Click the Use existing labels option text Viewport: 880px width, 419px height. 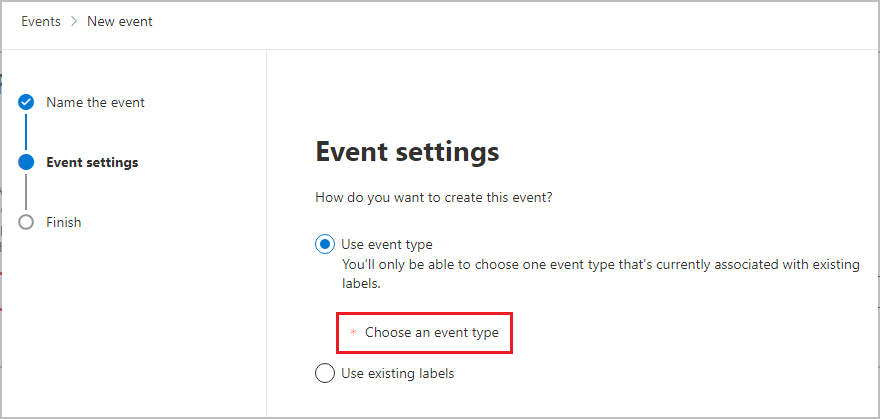click(x=398, y=374)
